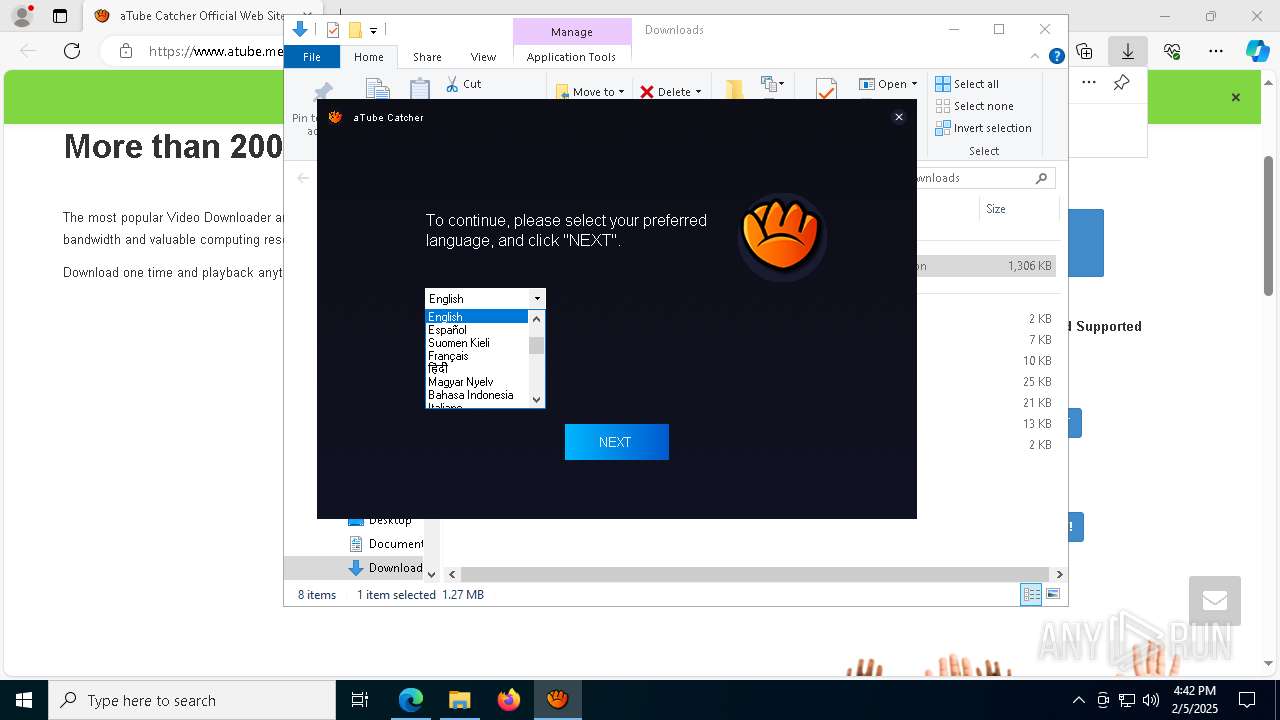Click Select none in Explorer ribbon

coord(974,106)
